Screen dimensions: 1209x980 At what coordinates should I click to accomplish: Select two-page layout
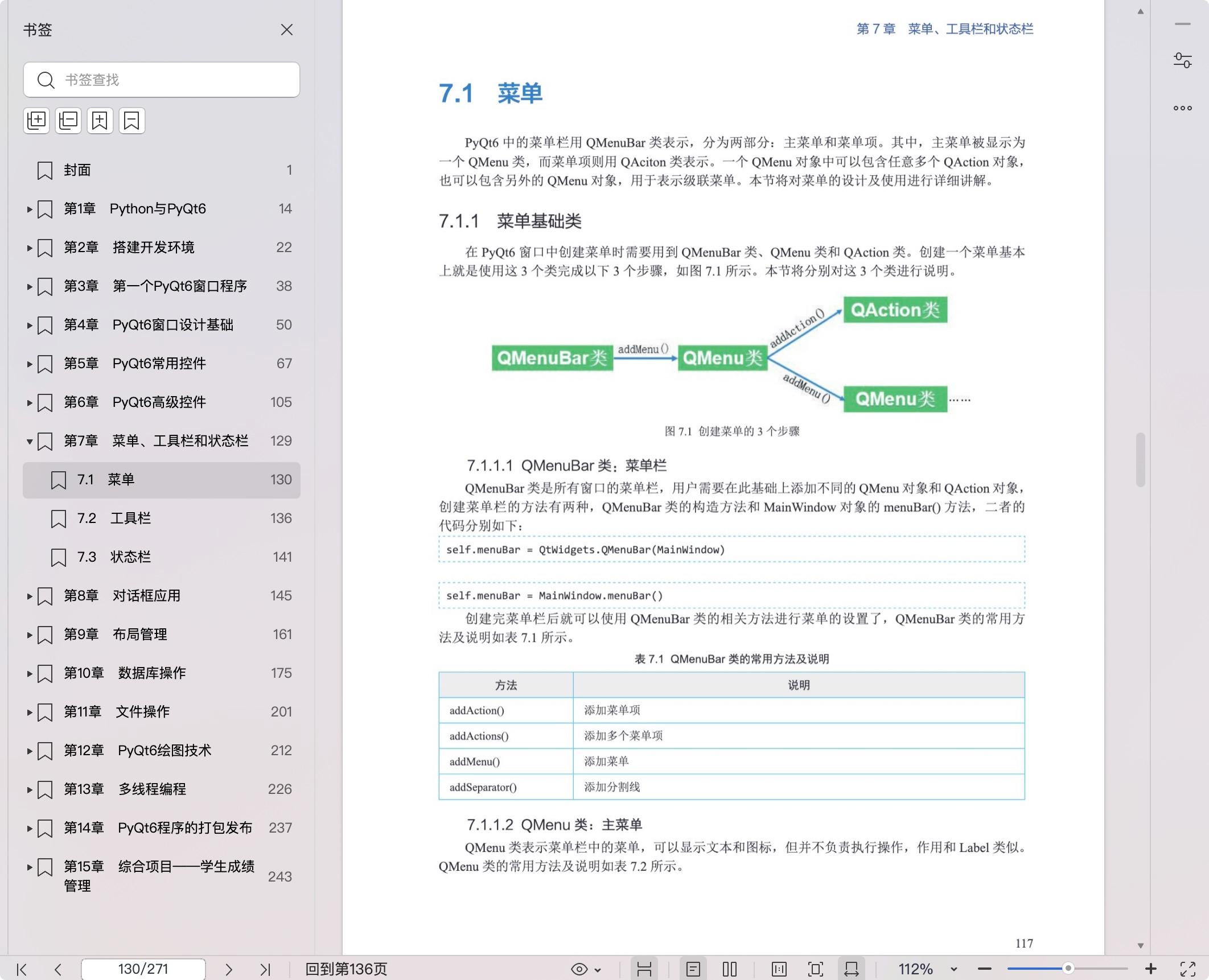pyautogui.click(x=730, y=969)
